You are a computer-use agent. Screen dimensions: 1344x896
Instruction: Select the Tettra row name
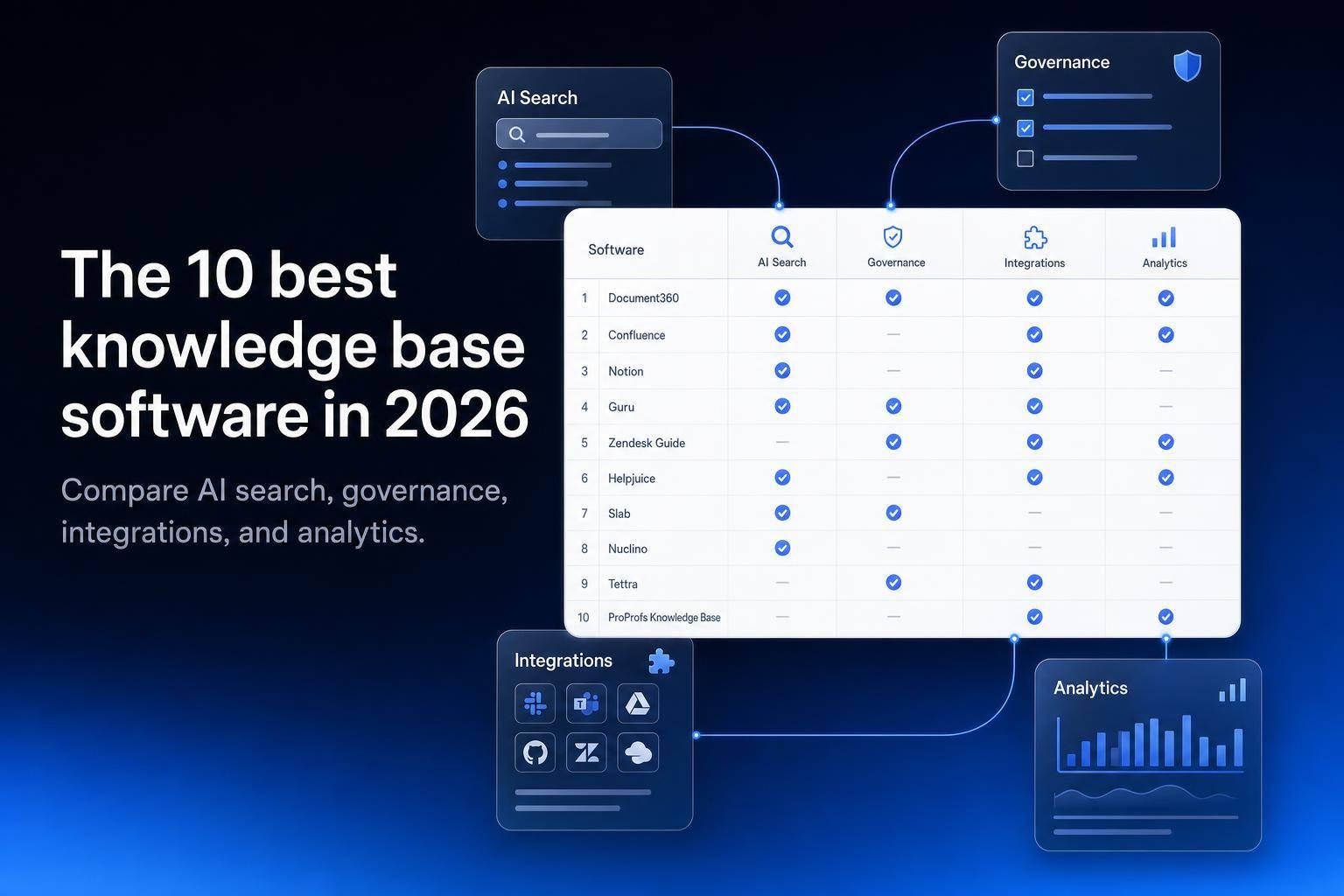623,584
